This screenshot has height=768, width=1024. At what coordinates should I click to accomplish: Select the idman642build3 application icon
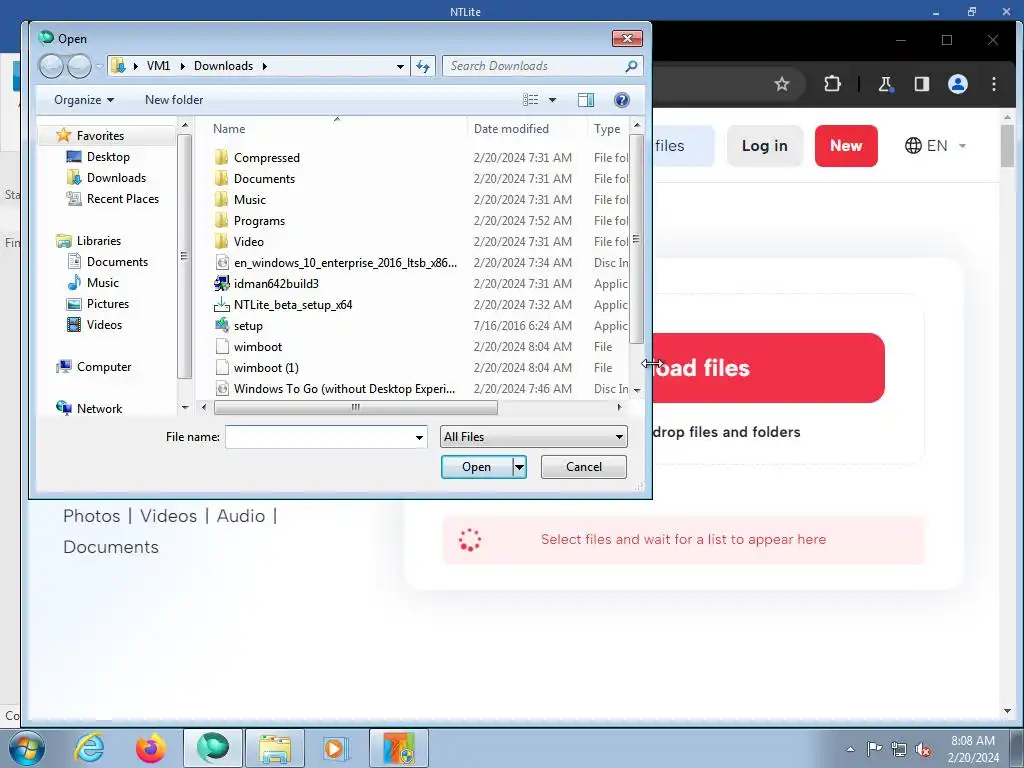click(222, 283)
